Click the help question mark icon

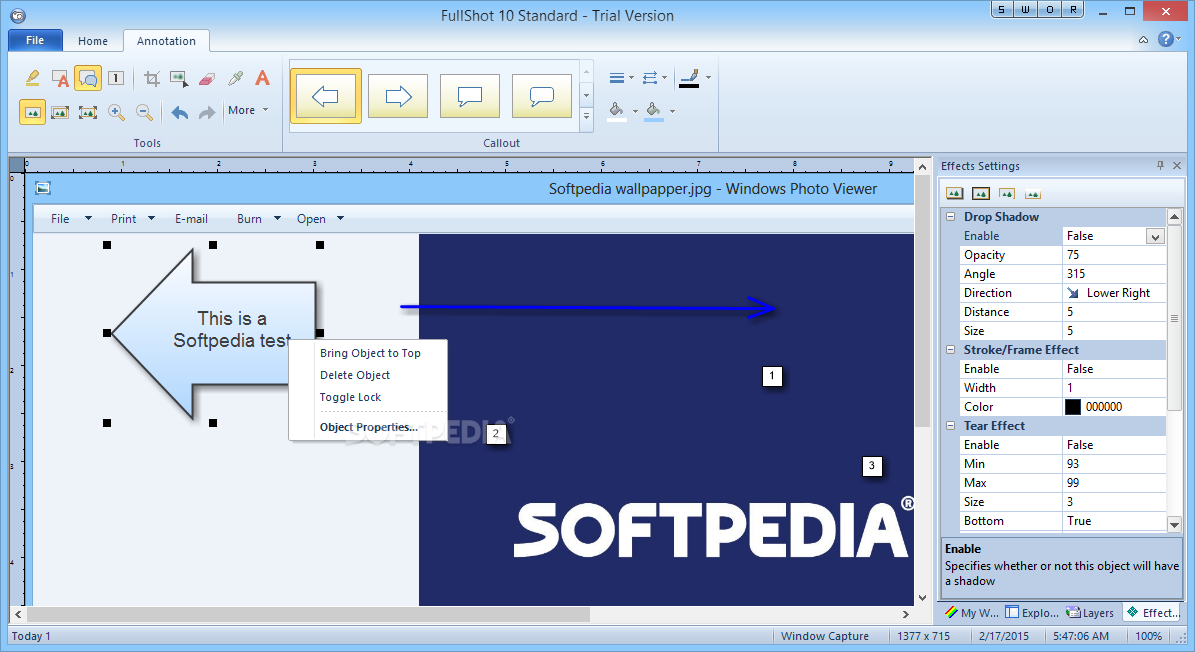(1165, 39)
